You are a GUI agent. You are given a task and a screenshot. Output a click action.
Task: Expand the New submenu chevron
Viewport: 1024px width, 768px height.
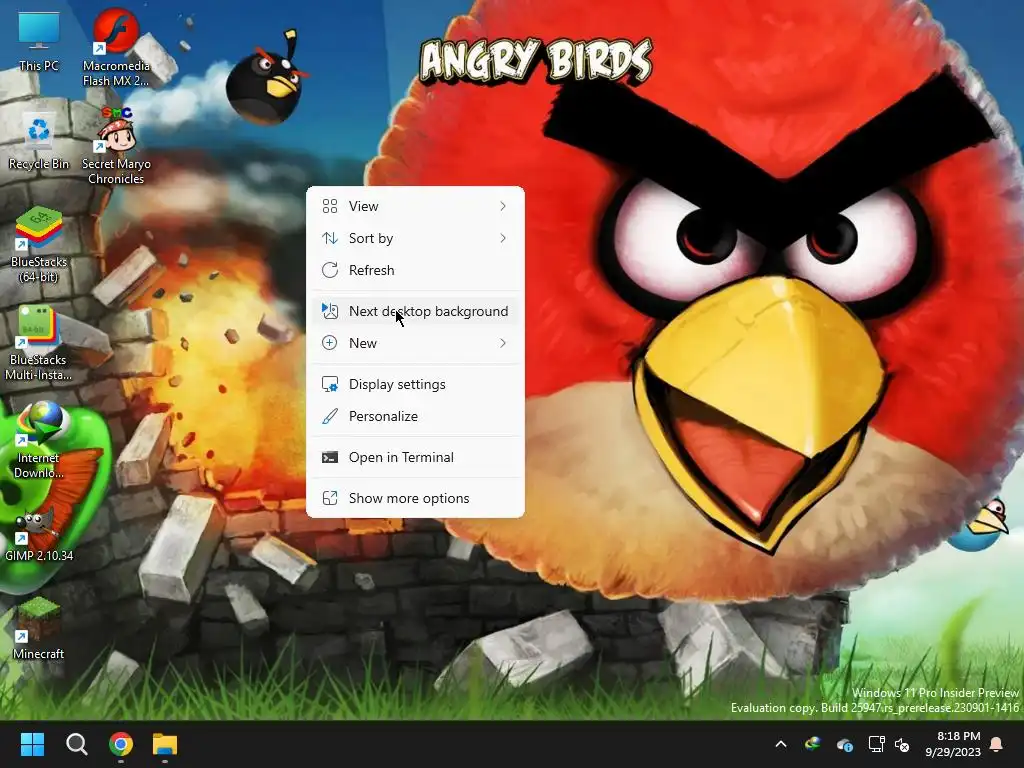(x=502, y=344)
